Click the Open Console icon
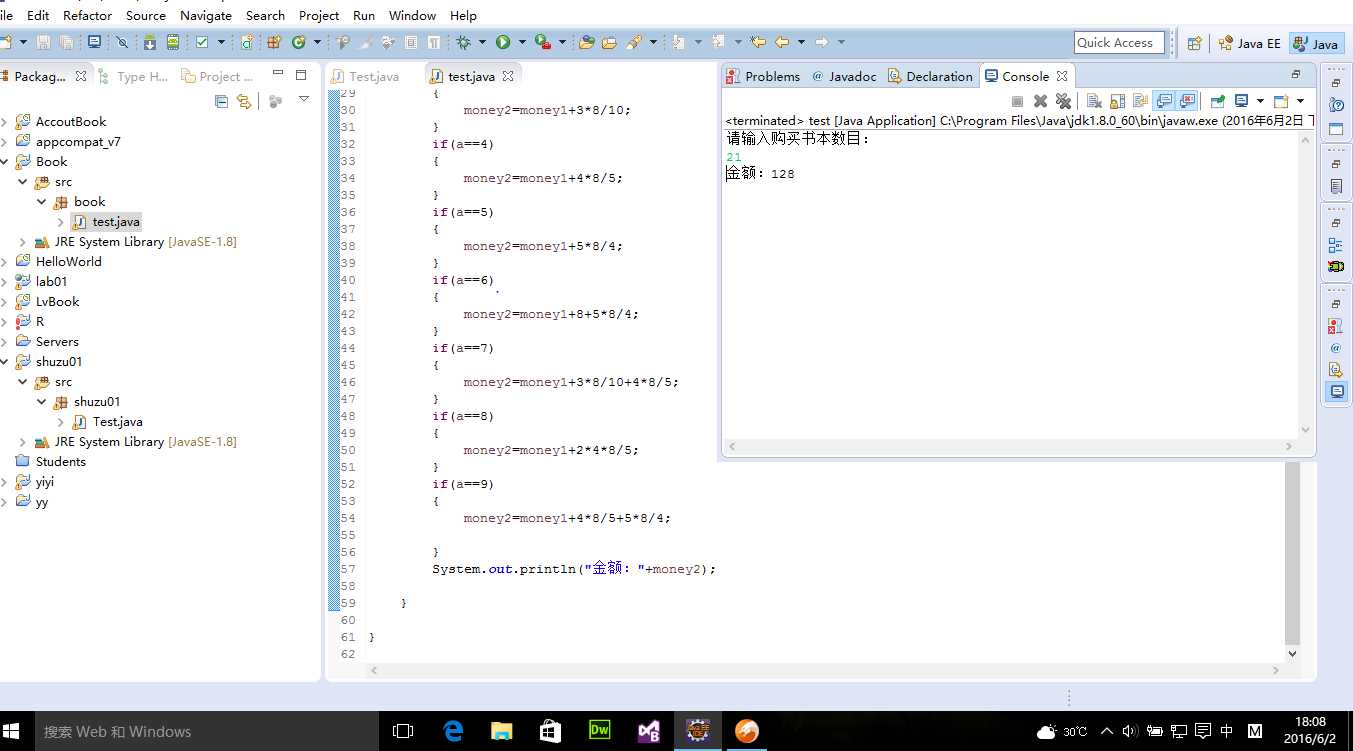 pos(1280,101)
